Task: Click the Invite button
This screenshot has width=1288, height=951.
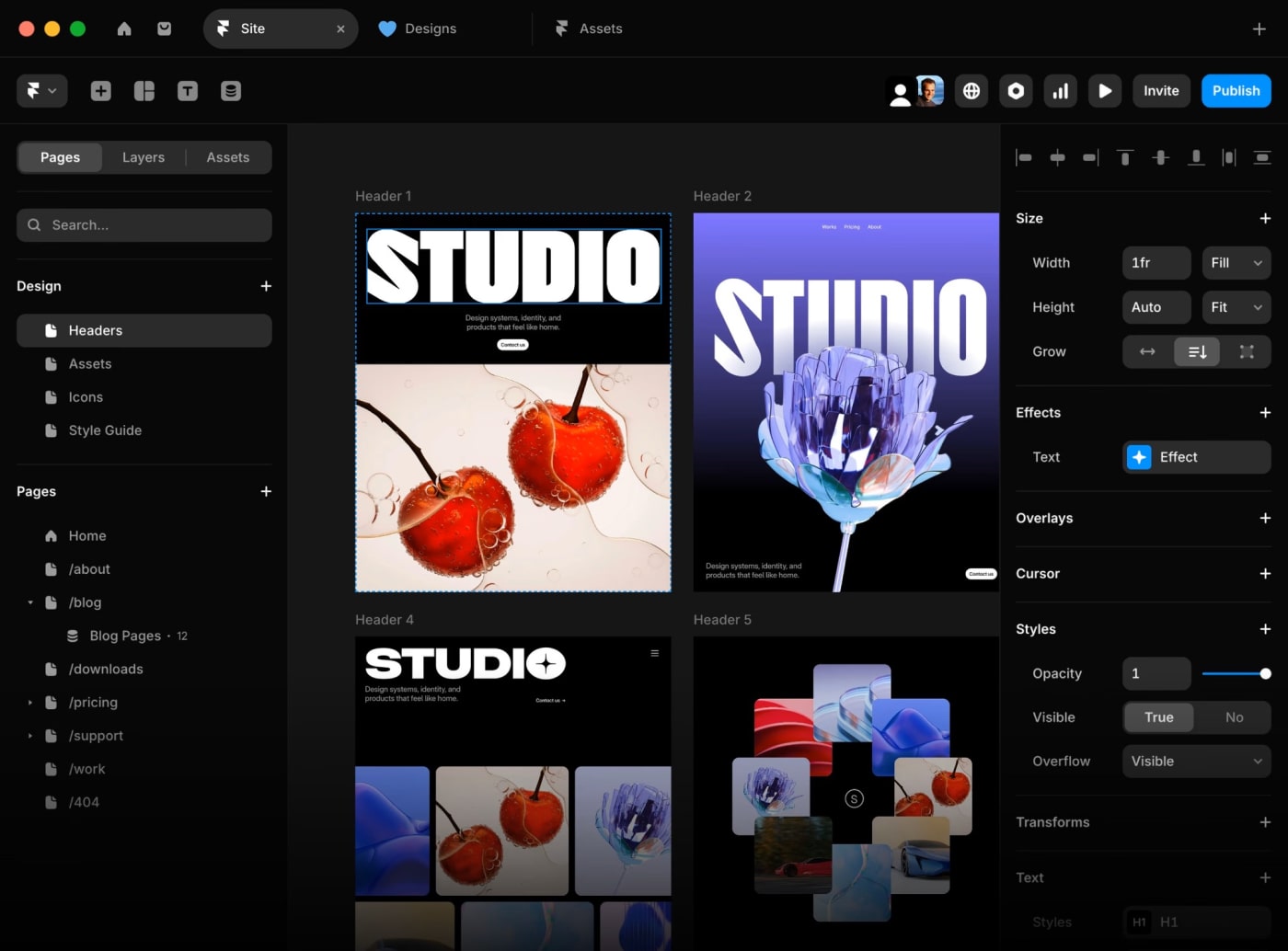Action: pyautogui.click(x=1161, y=91)
